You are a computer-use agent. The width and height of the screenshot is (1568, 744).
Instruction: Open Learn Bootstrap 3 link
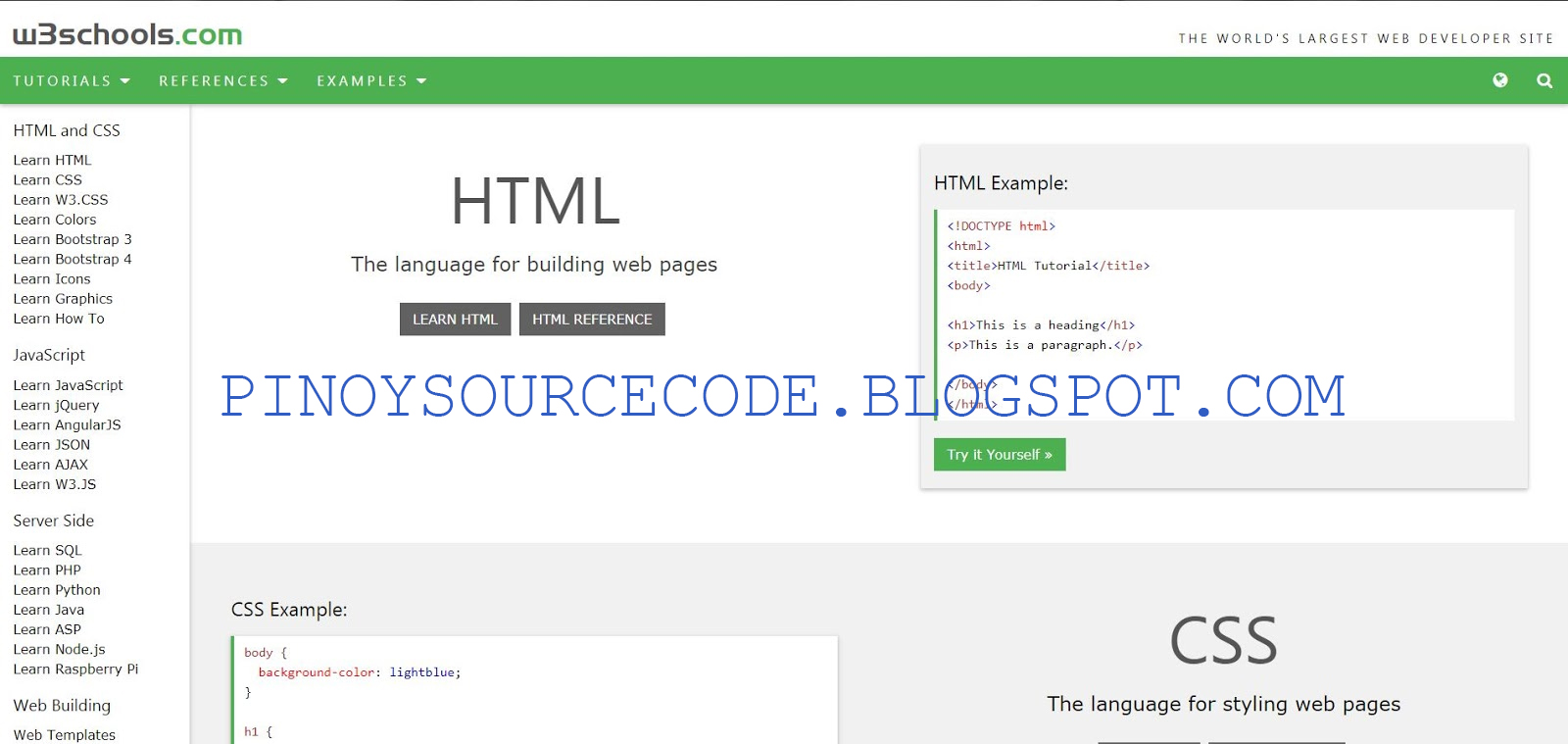click(x=73, y=239)
